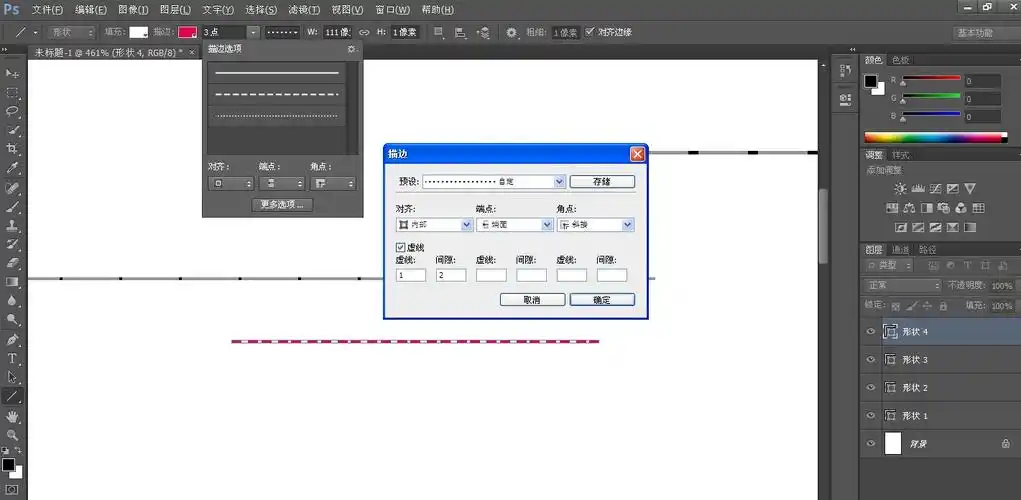Choose the Hand tool

coord(13,416)
